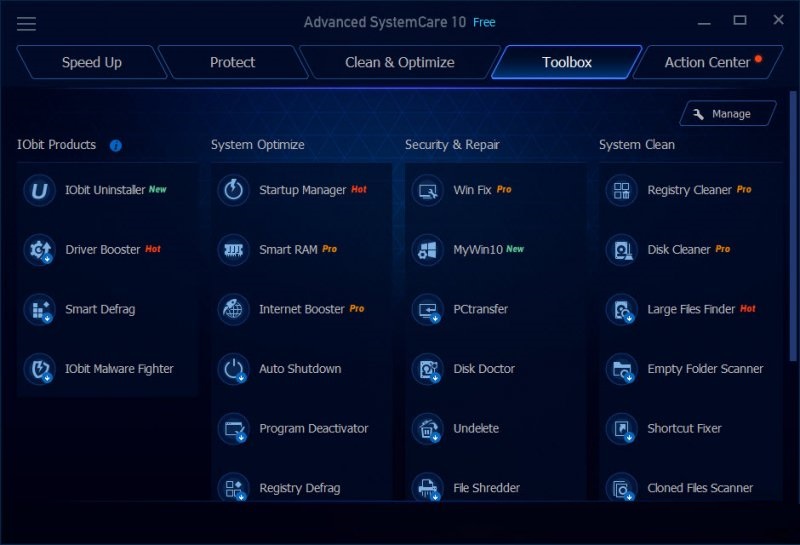Viewport: 800px width, 545px height.
Task: Click the Disk Doctor icon
Action: 427,369
